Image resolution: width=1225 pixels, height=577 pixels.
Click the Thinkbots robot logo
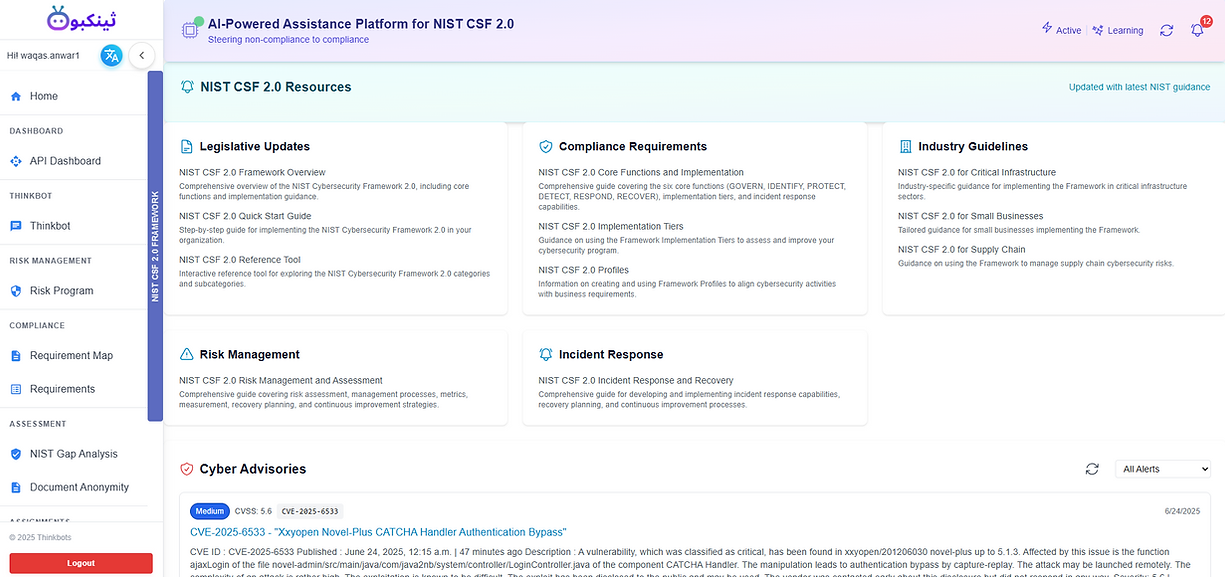[81, 18]
